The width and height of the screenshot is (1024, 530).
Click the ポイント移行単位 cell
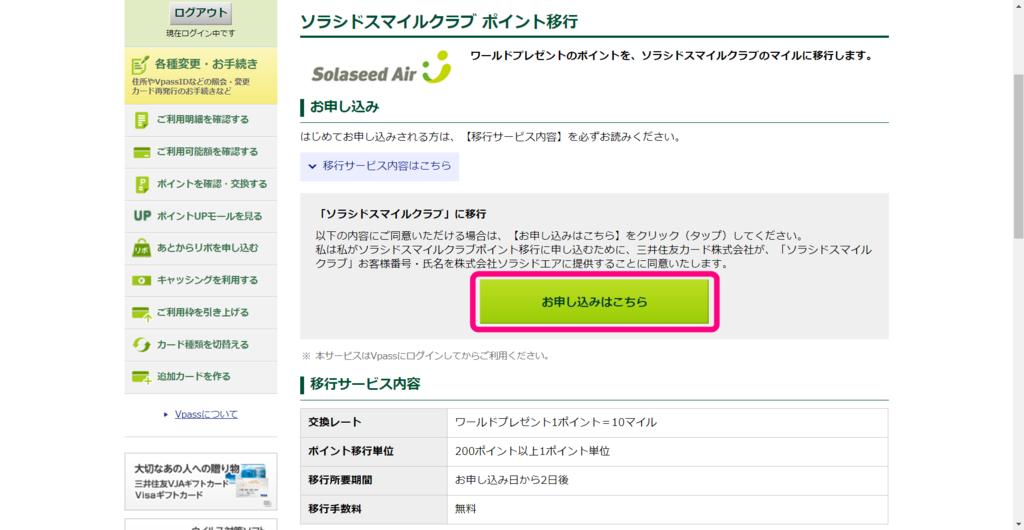374,451
